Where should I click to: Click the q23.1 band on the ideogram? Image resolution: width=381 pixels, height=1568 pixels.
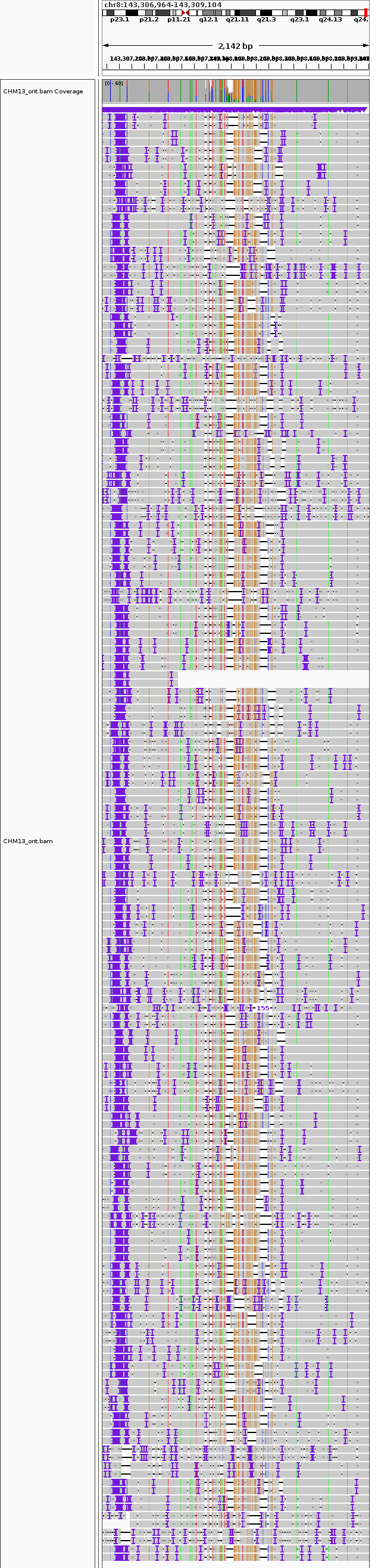[299, 12]
